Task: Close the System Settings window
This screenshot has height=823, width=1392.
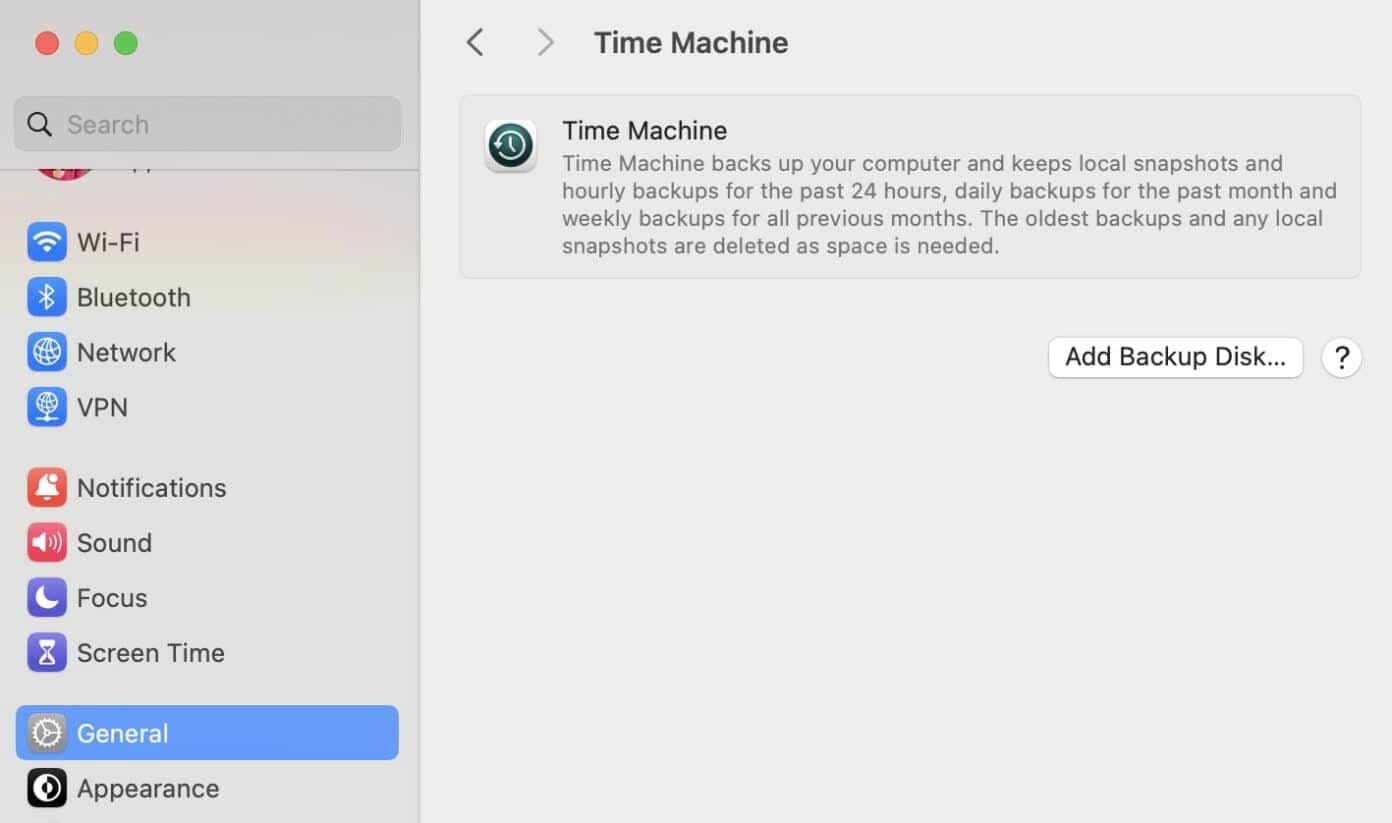Action: coord(47,43)
